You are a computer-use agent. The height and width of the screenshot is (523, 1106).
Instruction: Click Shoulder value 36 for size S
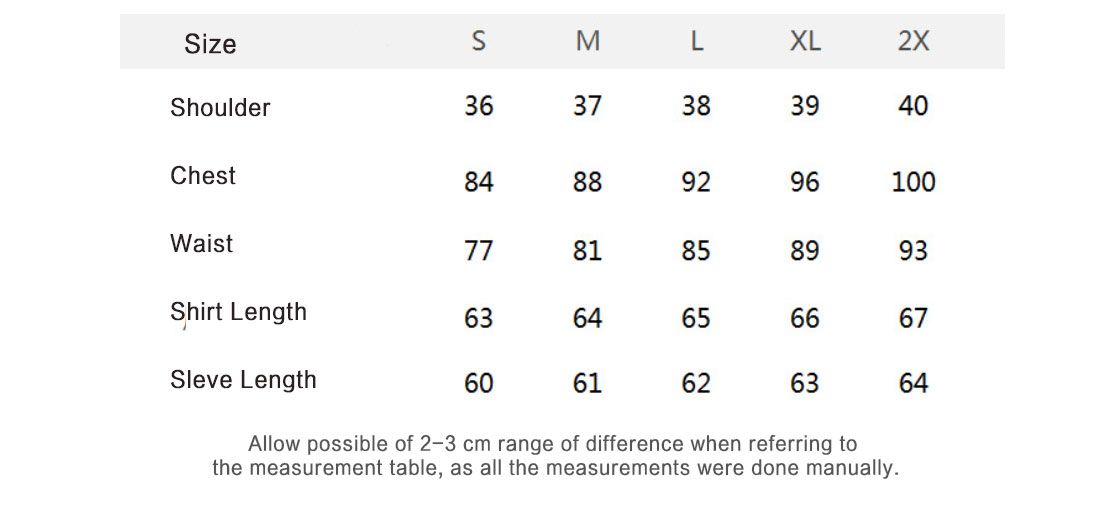click(479, 106)
